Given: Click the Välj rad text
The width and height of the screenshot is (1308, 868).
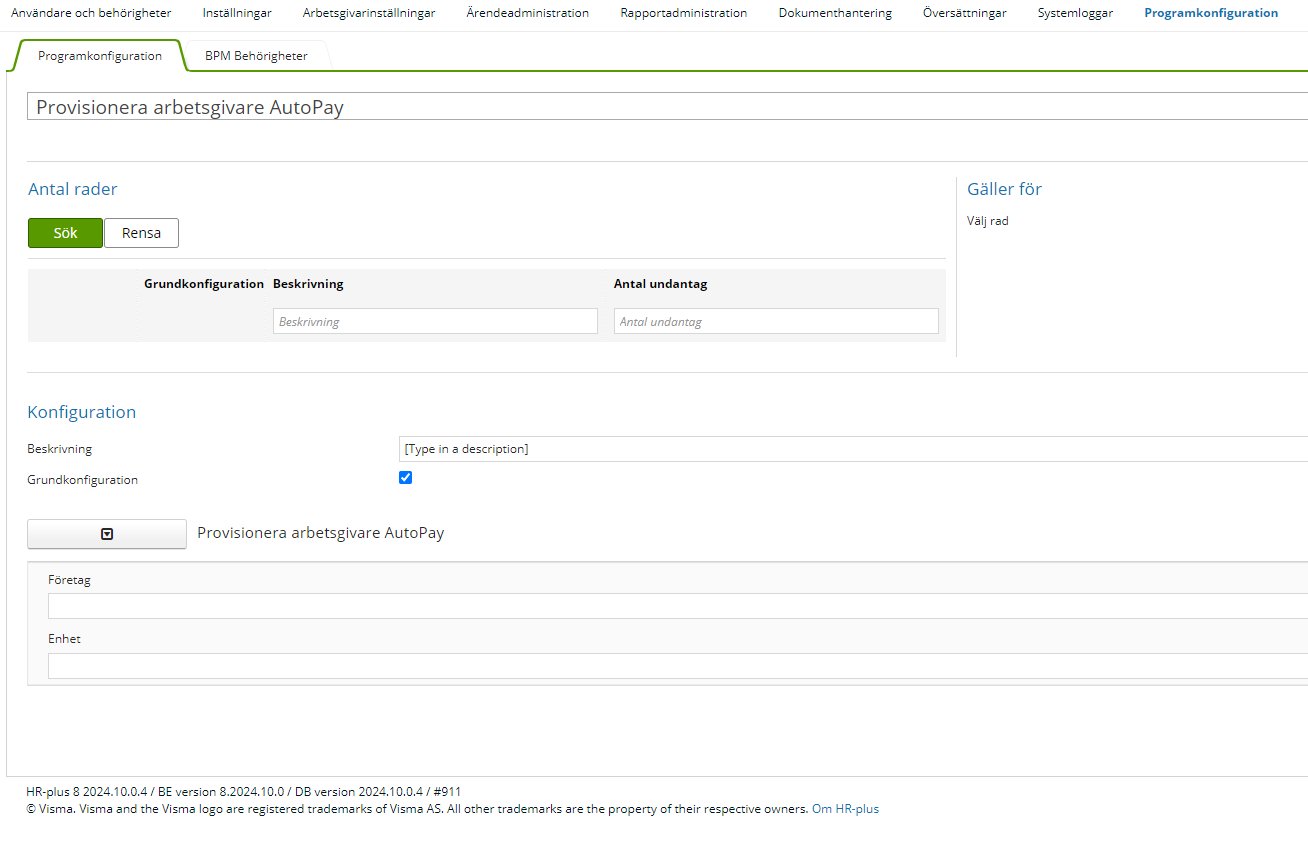Looking at the screenshot, I should point(988,221).
